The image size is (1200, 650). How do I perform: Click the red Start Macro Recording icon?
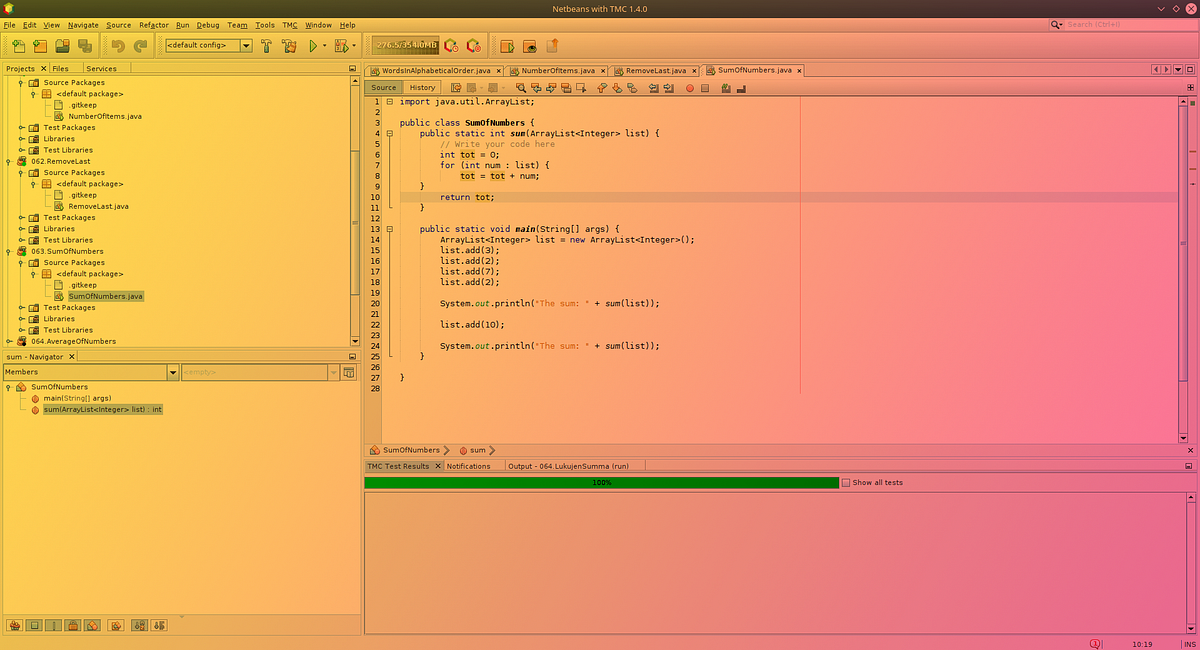click(690, 88)
